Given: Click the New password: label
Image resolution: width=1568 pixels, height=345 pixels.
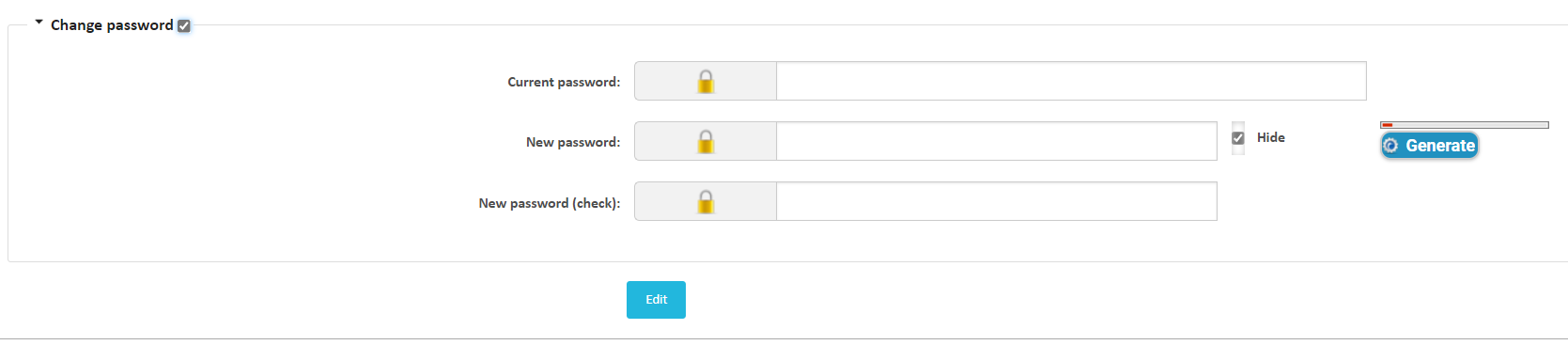Looking at the screenshot, I should (573, 142).
